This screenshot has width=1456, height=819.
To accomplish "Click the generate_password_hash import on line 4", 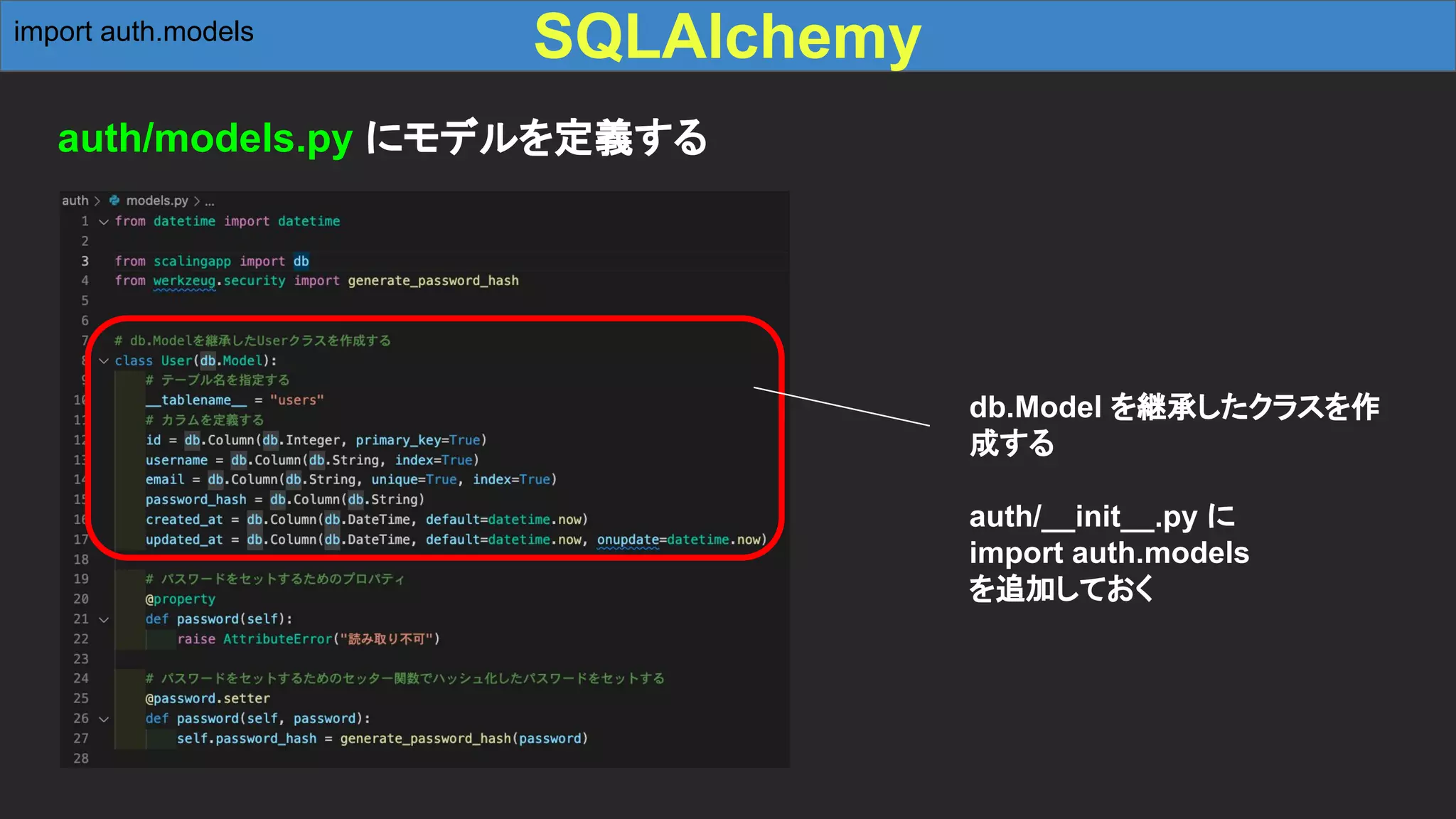I will pyautogui.click(x=433, y=281).
